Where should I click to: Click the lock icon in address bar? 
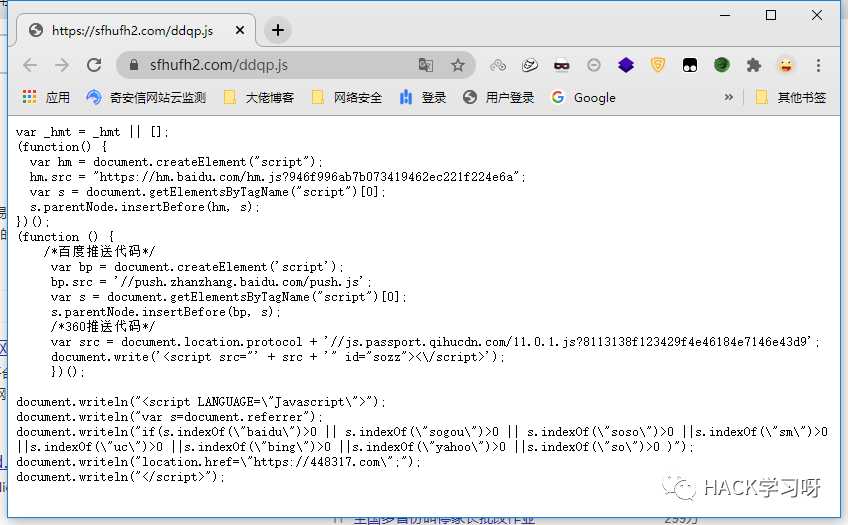(x=134, y=65)
